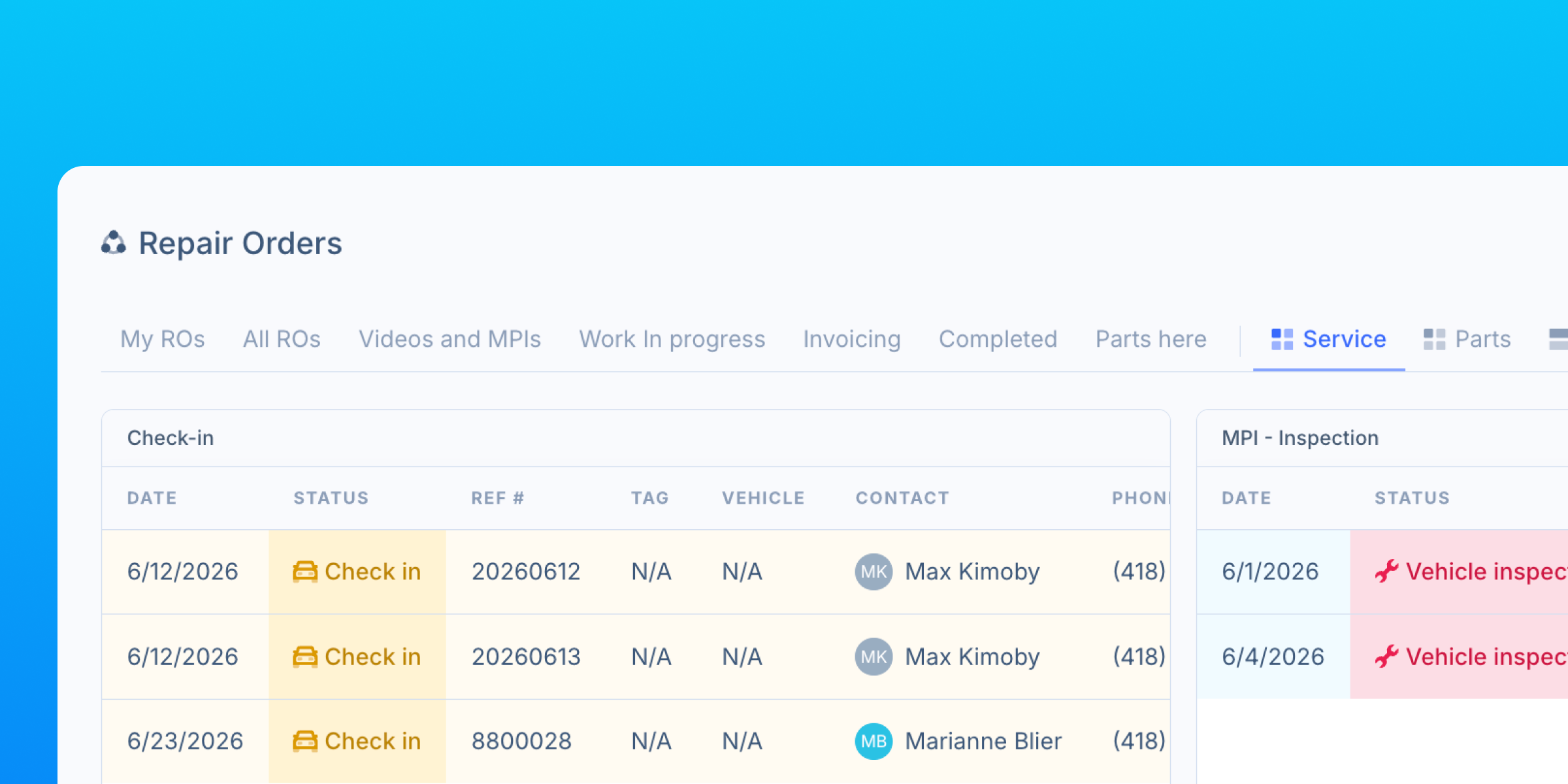
Task: Click the TAG column header
Action: [x=649, y=498]
